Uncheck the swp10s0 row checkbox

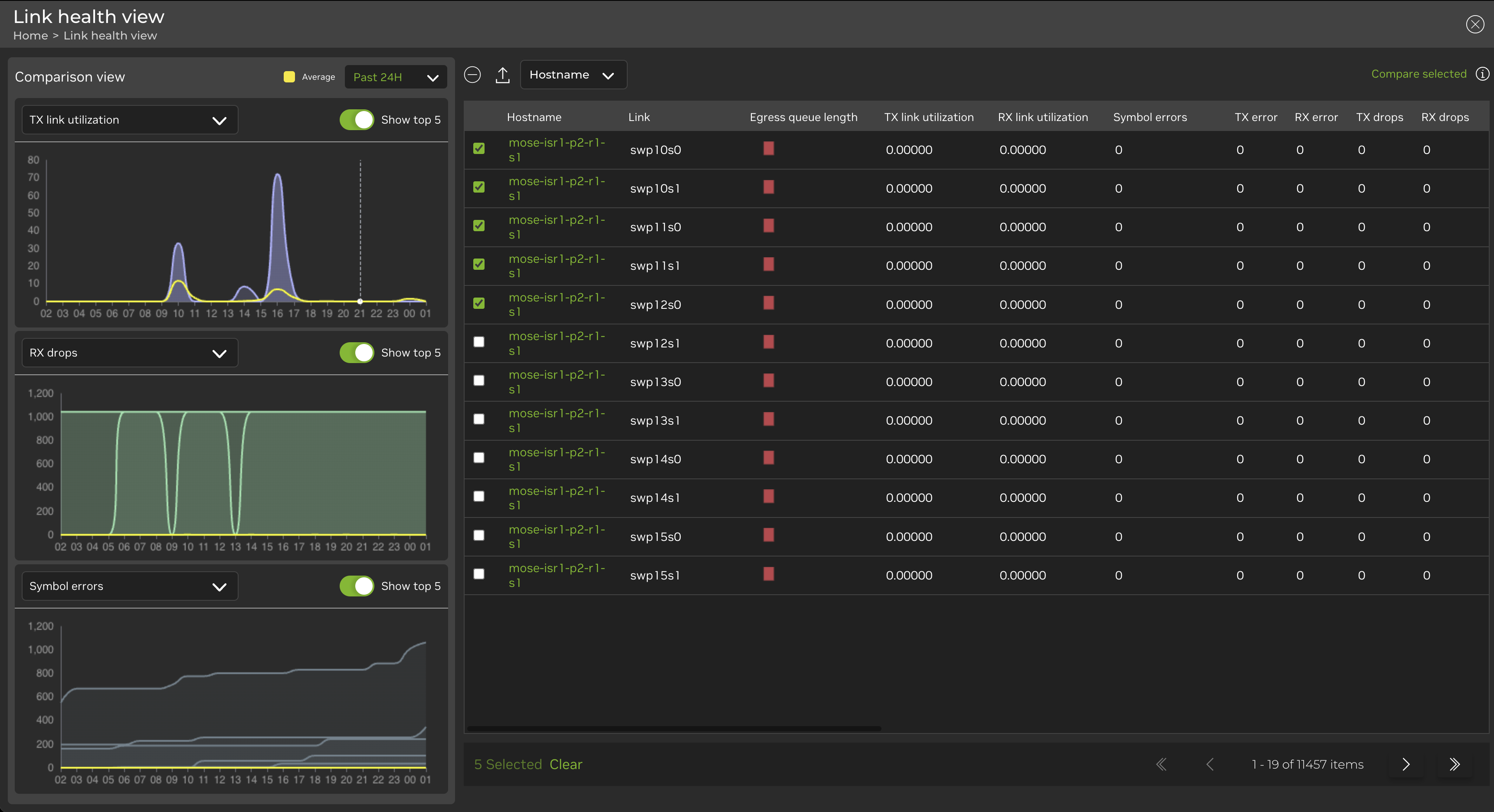click(x=479, y=148)
